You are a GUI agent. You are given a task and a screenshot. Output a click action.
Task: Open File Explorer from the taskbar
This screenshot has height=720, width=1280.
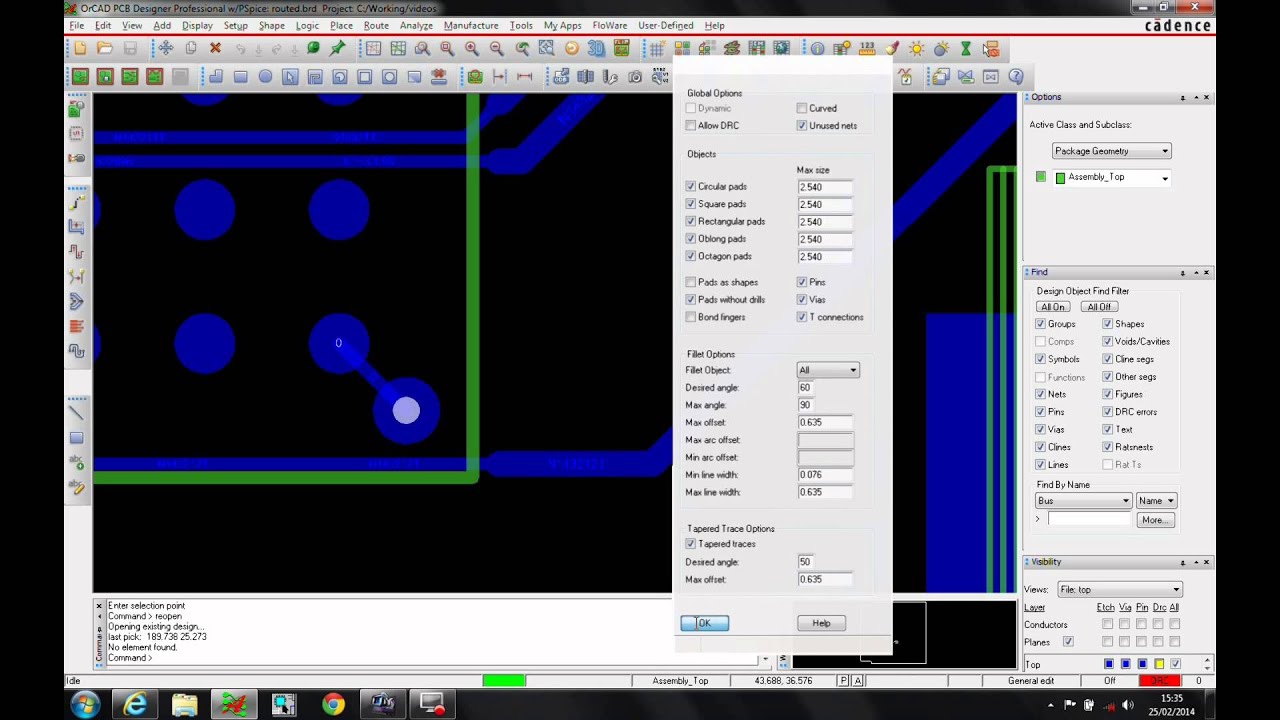pos(185,704)
